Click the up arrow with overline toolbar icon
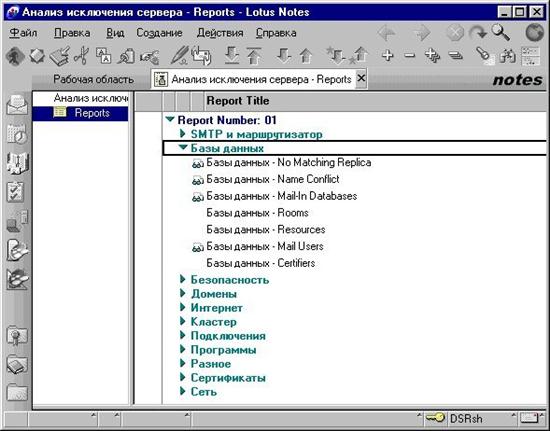Screen dimensions: 550x431 tap(254, 56)
